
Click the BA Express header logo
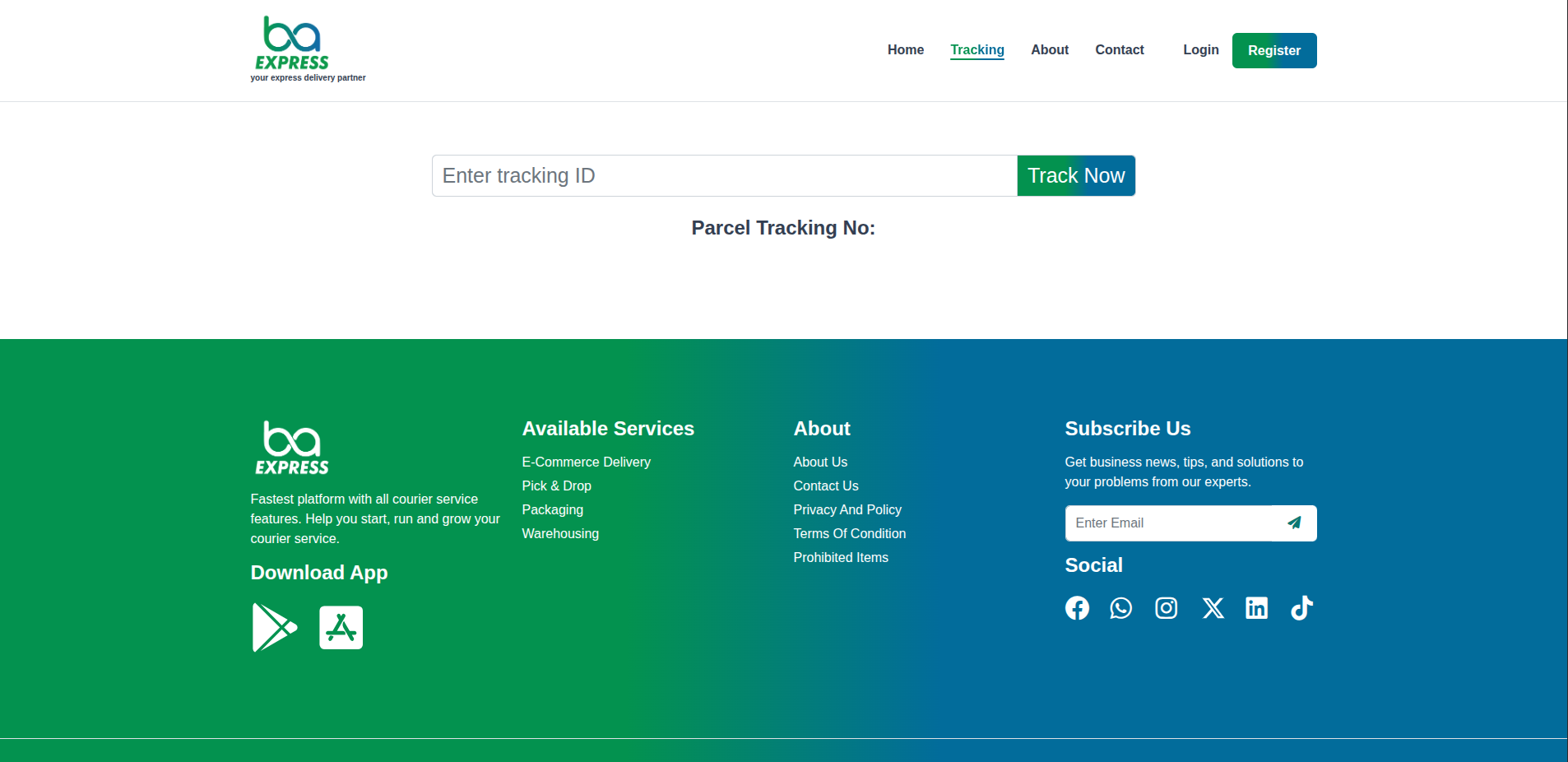(292, 43)
